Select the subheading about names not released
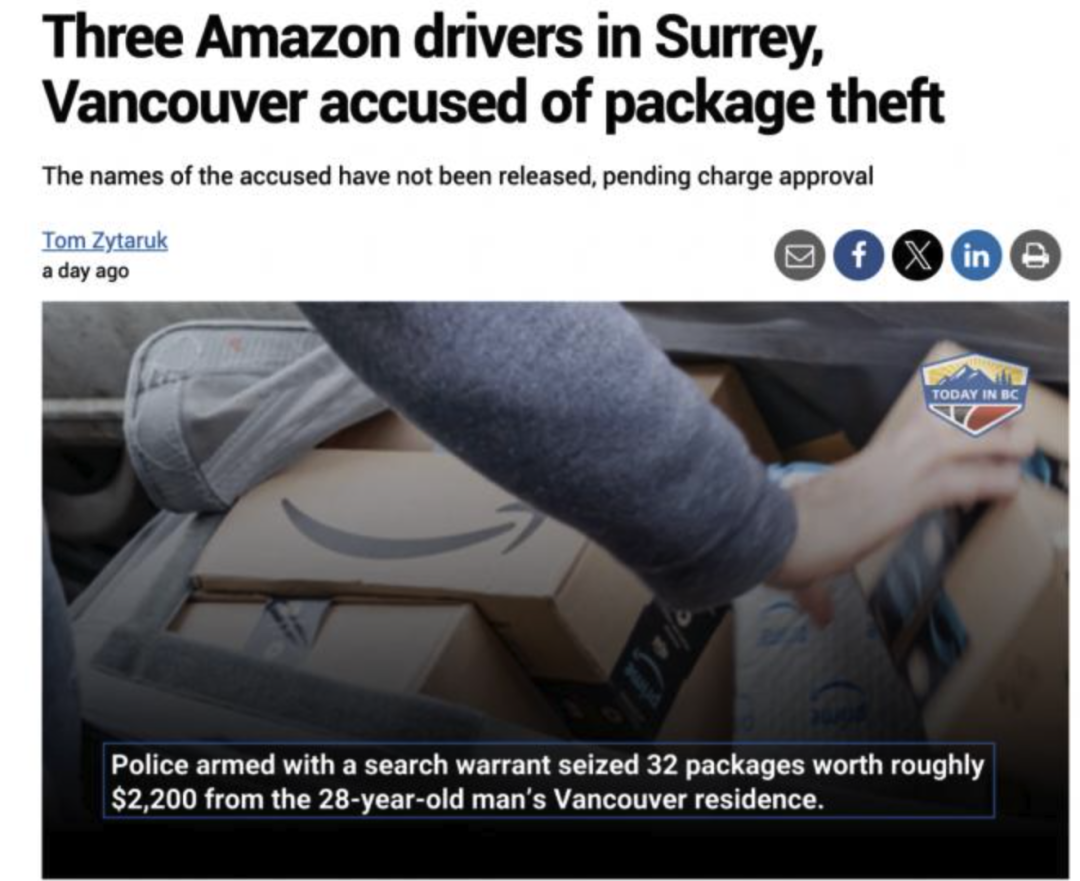This screenshot has width=1080, height=881. point(457,176)
